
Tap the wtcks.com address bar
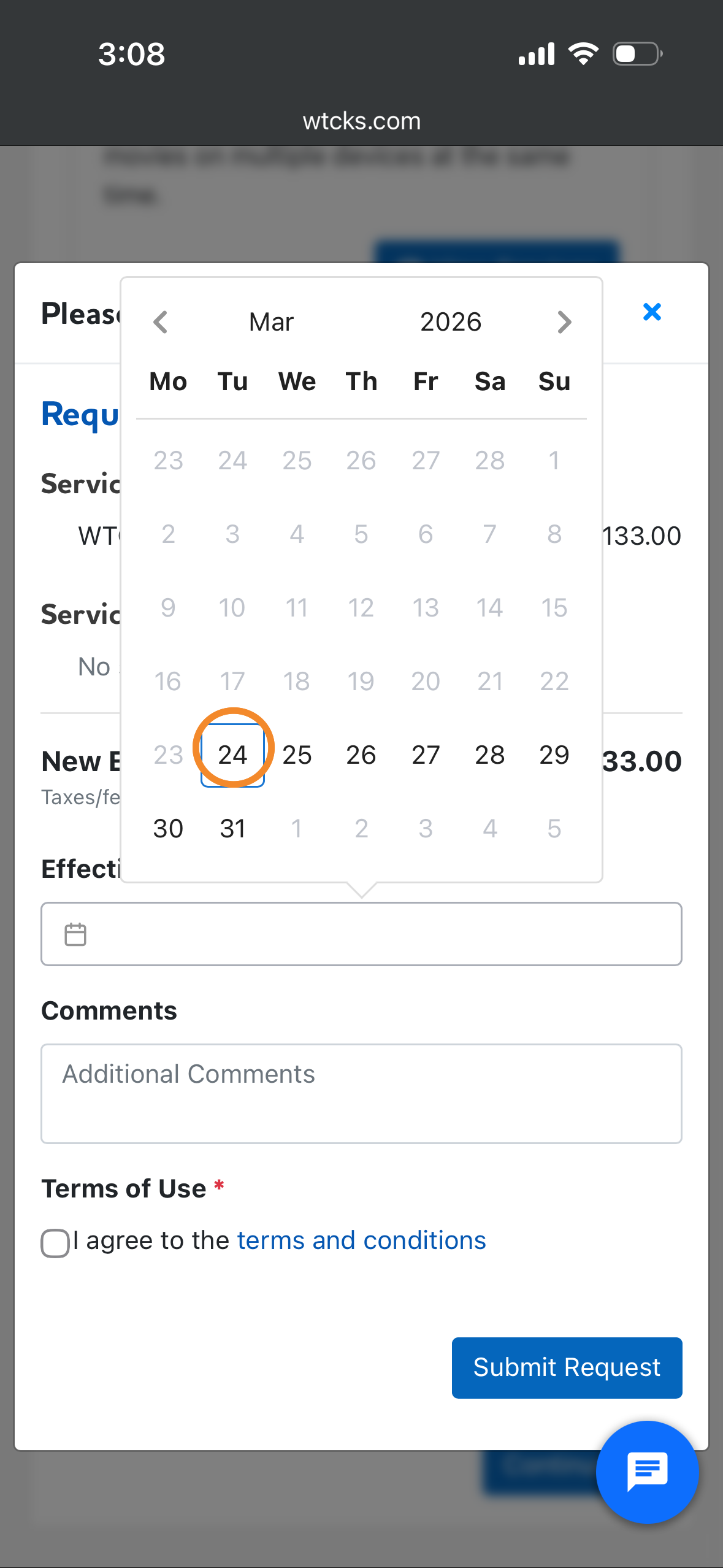coord(361,121)
